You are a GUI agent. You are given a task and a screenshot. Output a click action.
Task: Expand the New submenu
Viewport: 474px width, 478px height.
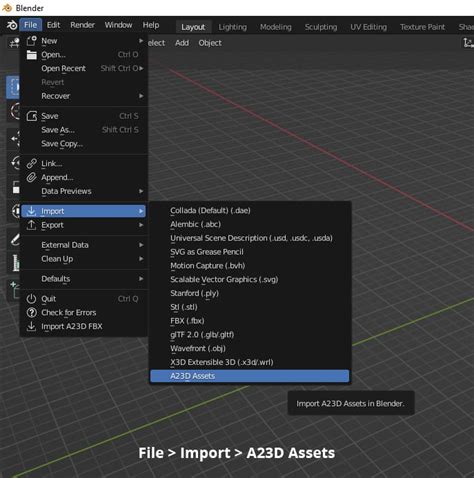(84, 41)
